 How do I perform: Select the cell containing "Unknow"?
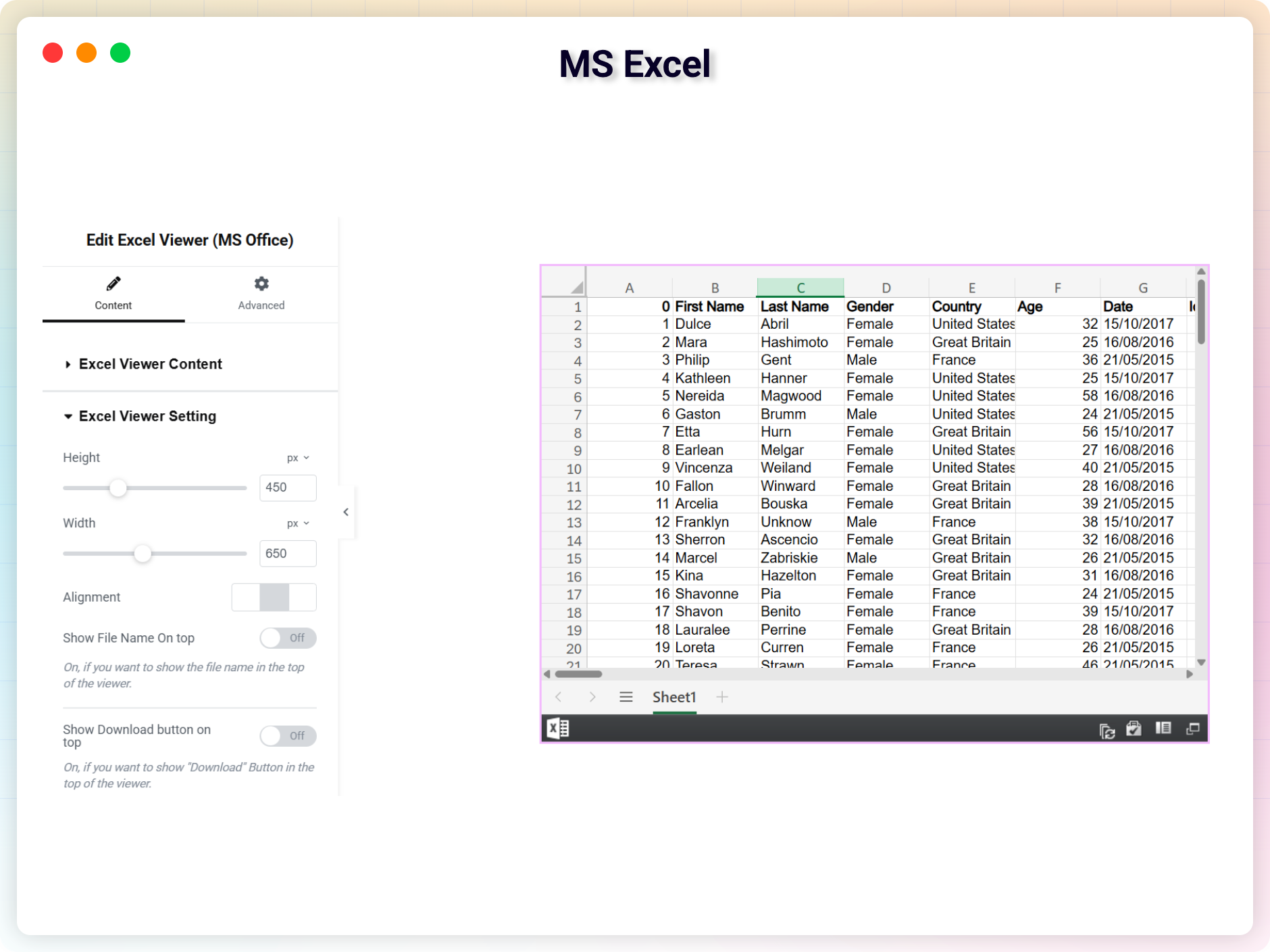(801, 522)
